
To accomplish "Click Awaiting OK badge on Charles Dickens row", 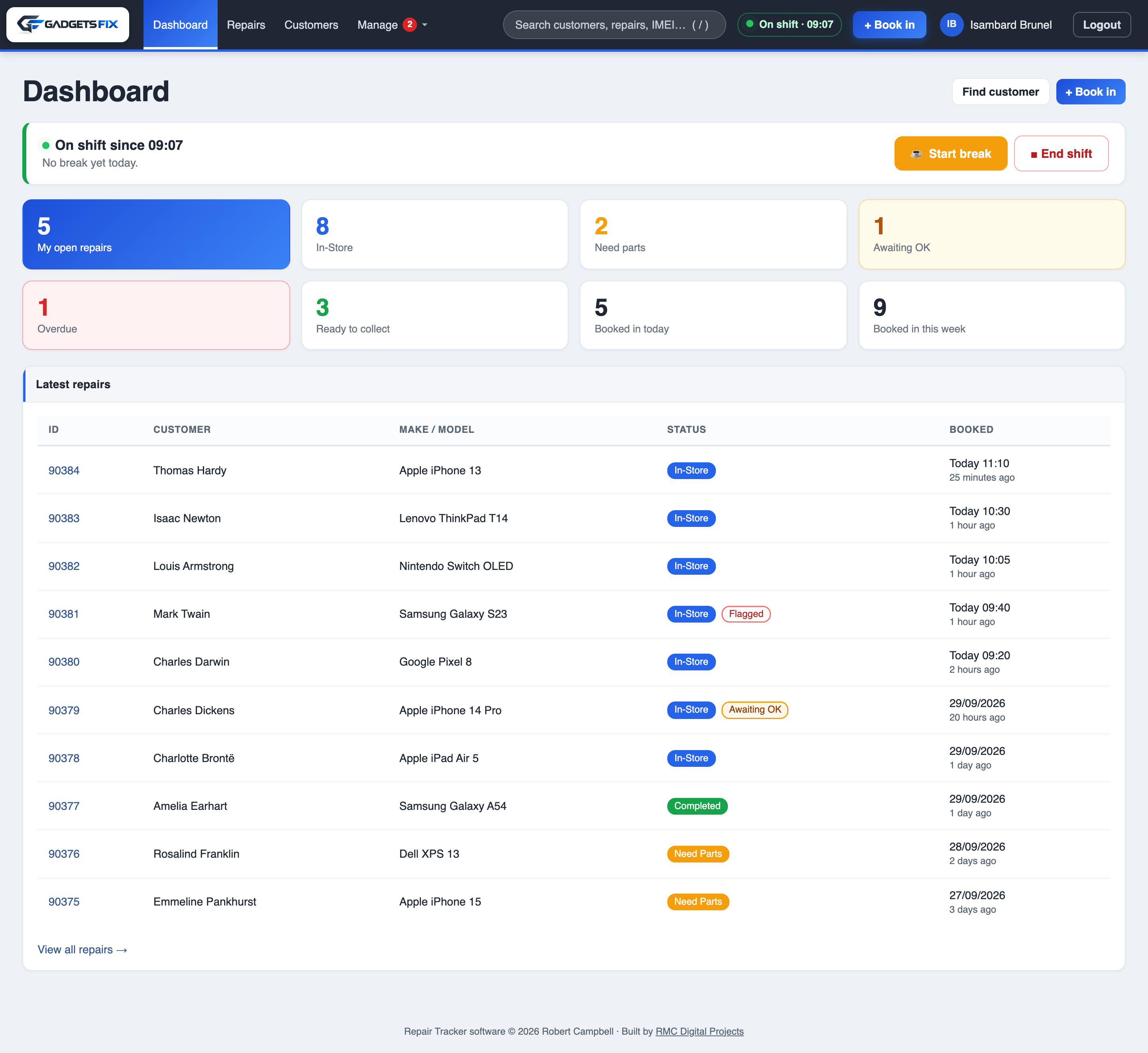I will tap(754, 710).
